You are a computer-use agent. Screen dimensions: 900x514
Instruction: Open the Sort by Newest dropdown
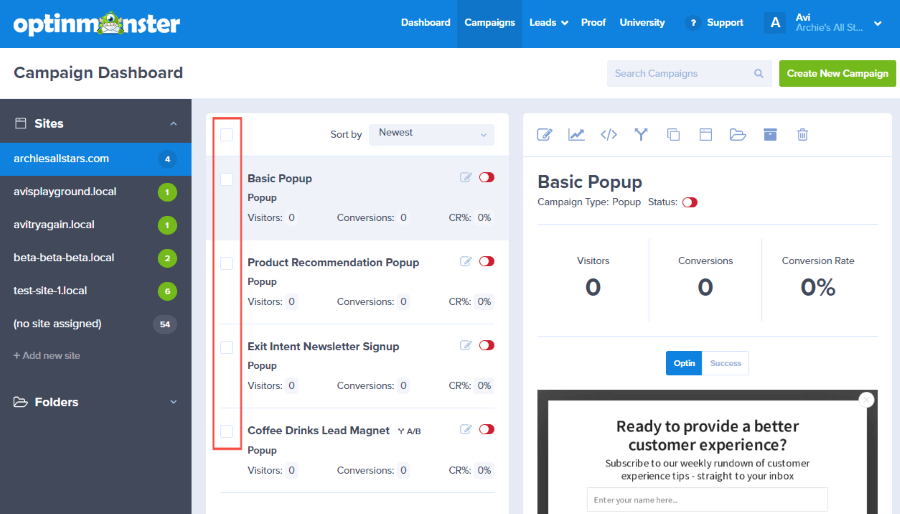click(x=432, y=135)
